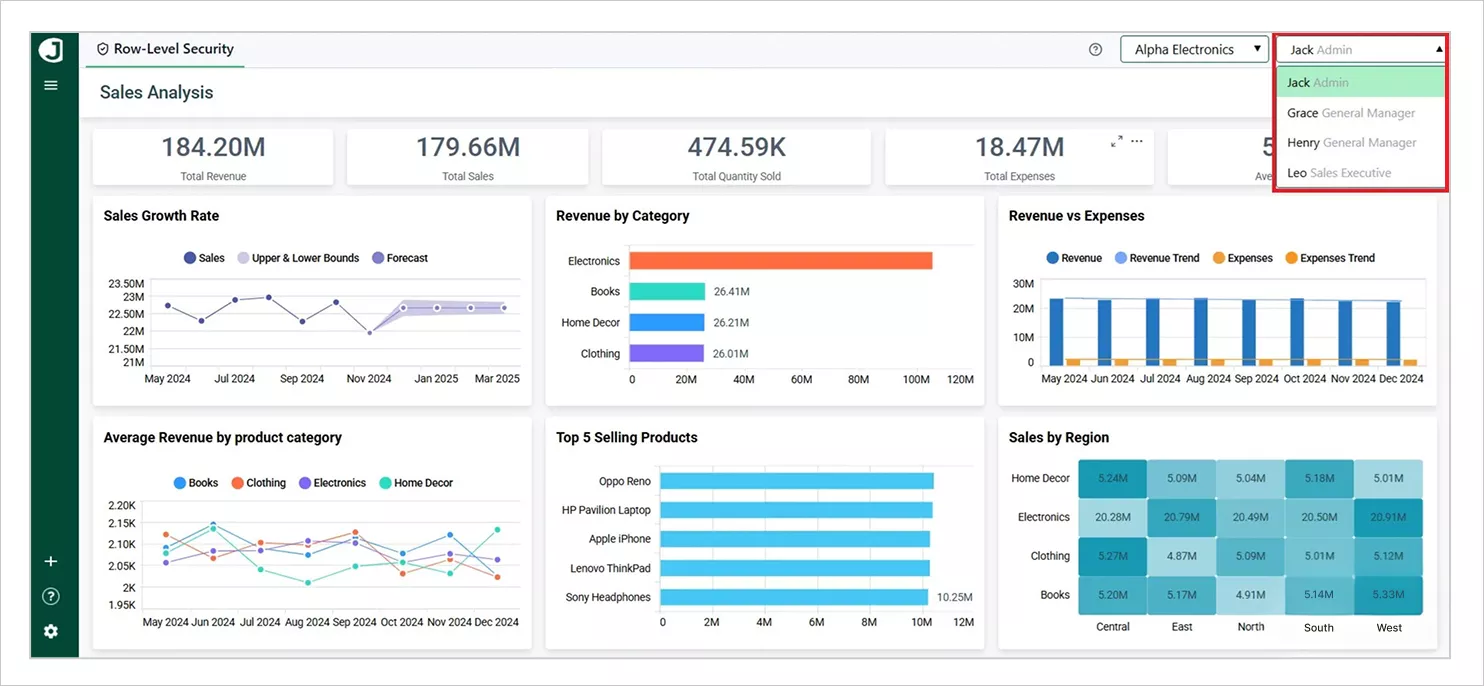Click the J application logo
The image size is (1484, 686).
(51, 50)
